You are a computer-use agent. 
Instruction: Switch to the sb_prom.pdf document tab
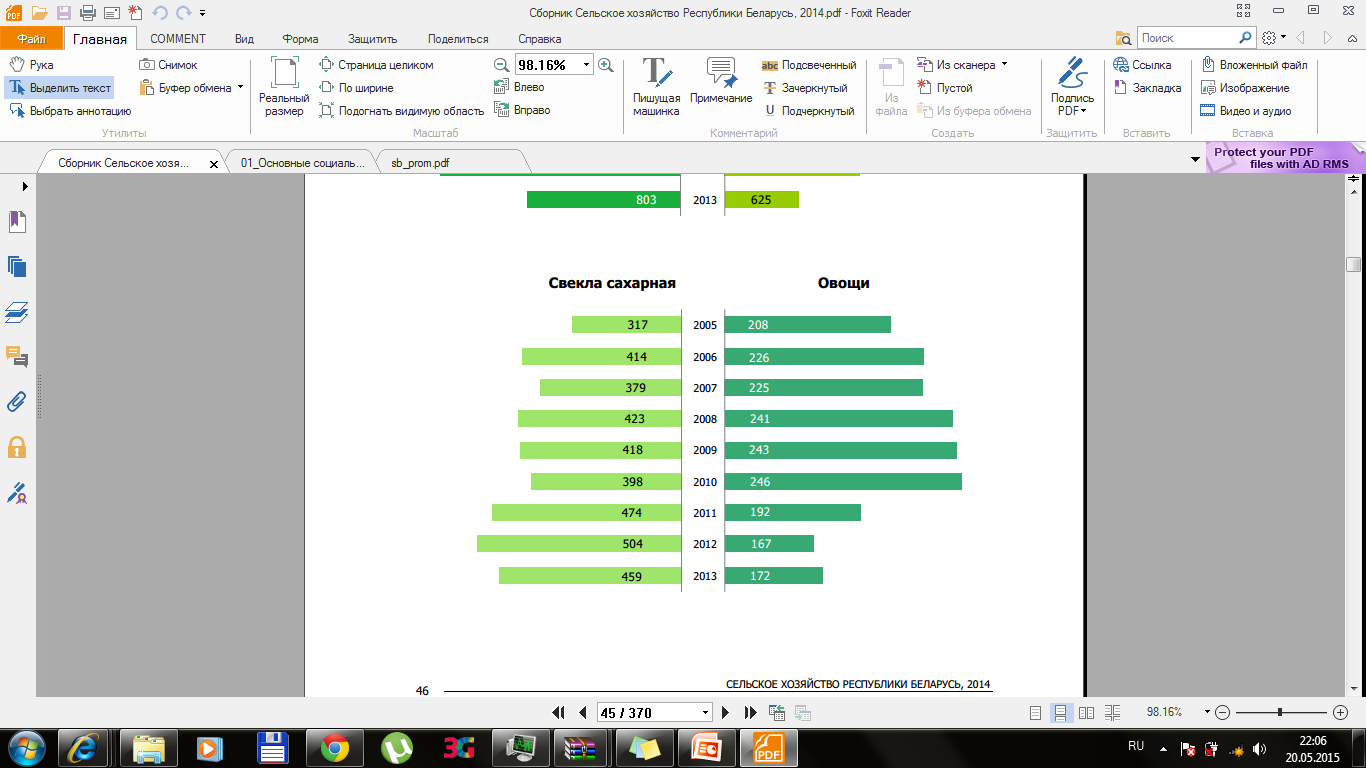pos(451,162)
